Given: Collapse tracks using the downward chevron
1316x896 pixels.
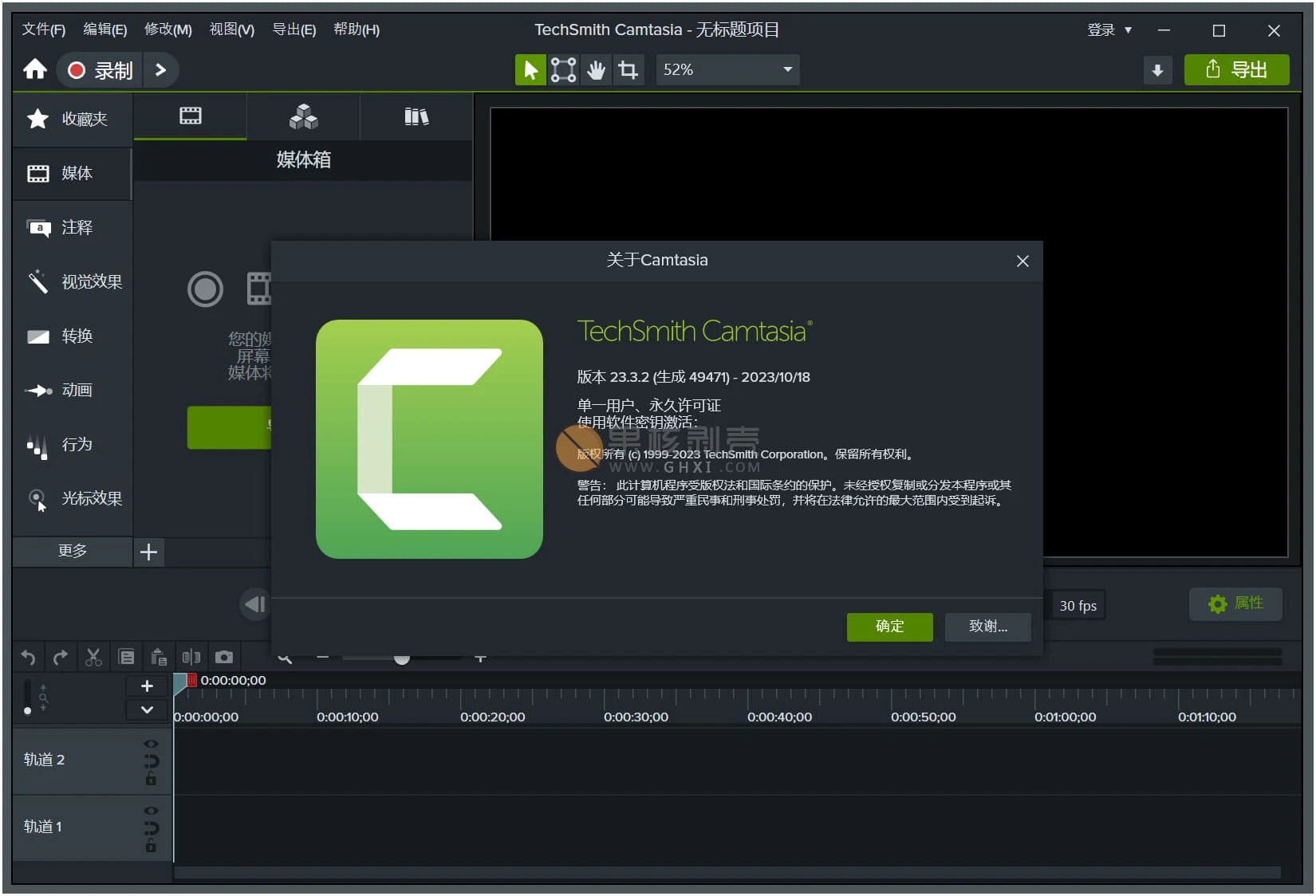Looking at the screenshot, I should click(146, 709).
